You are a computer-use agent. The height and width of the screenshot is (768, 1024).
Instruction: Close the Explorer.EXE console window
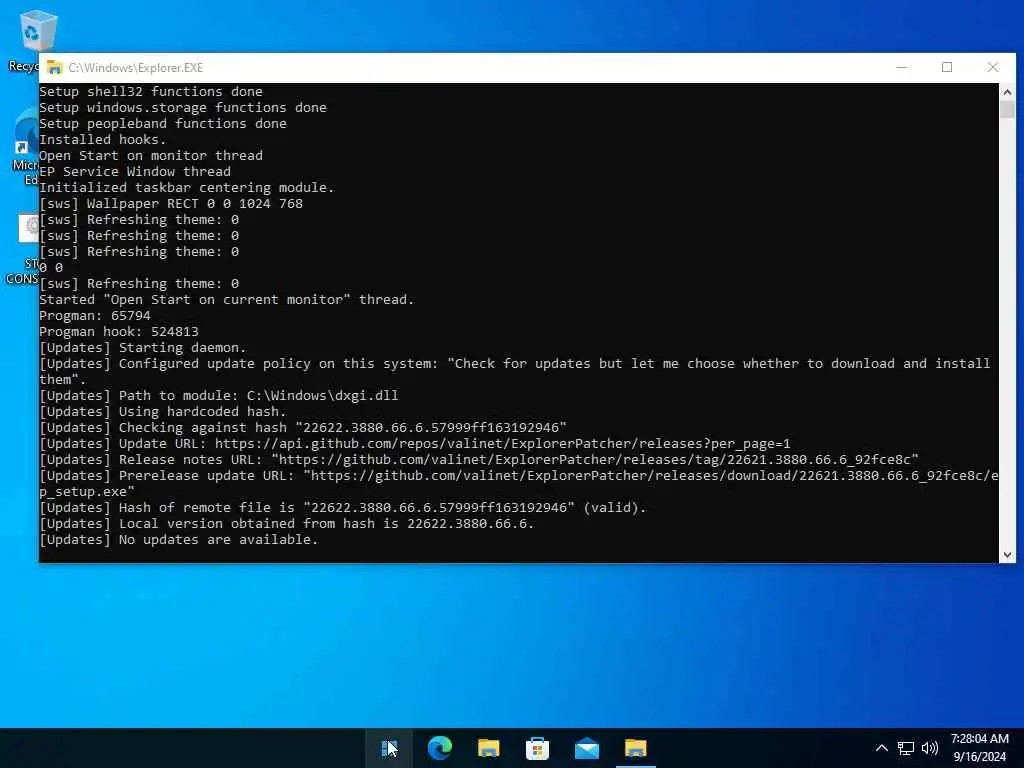(x=993, y=67)
